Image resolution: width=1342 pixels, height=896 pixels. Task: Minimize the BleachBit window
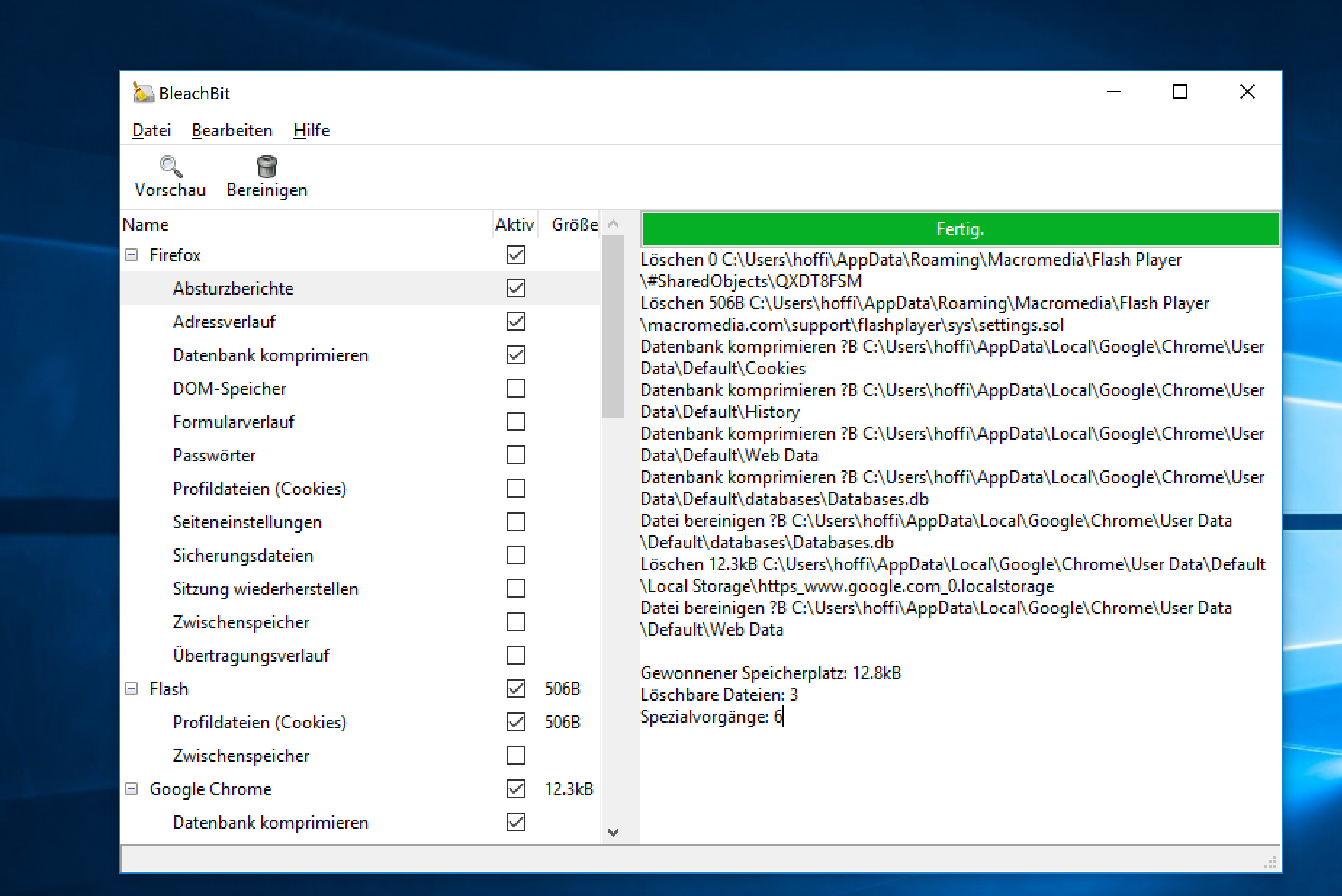click(x=1114, y=92)
